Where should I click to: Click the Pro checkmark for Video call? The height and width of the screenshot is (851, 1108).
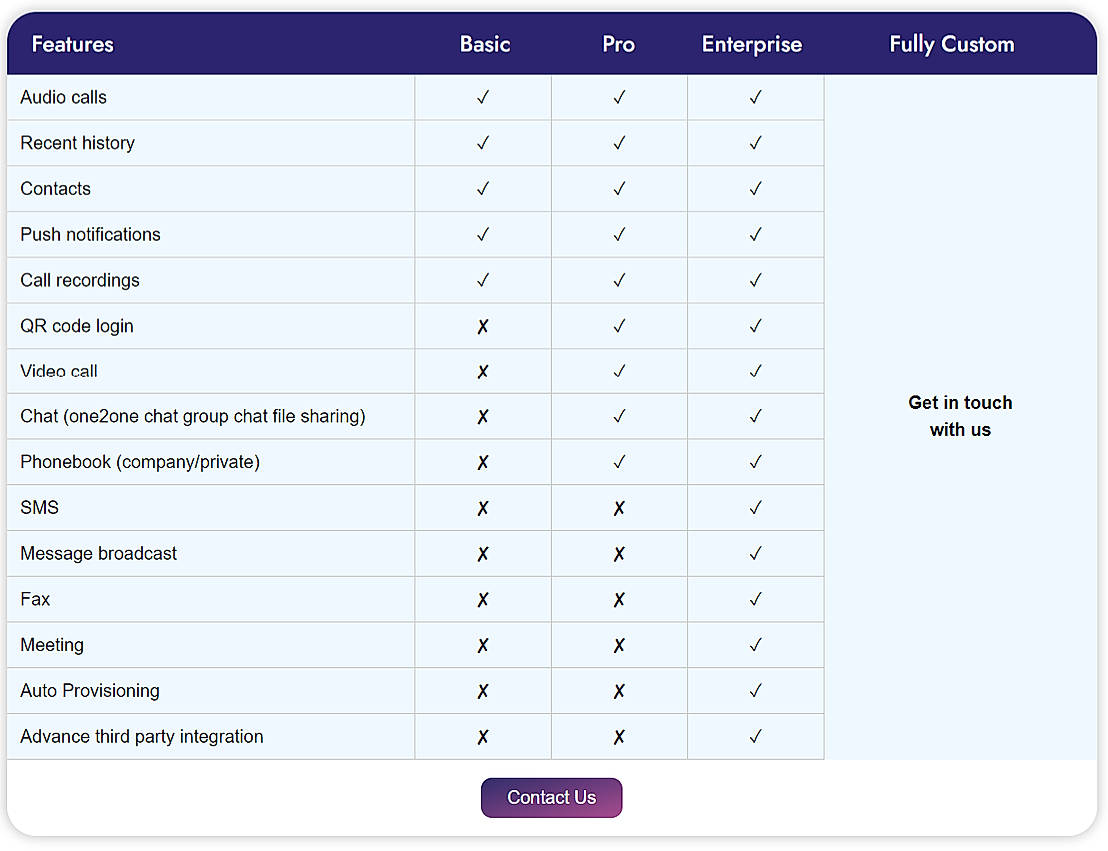pos(619,371)
